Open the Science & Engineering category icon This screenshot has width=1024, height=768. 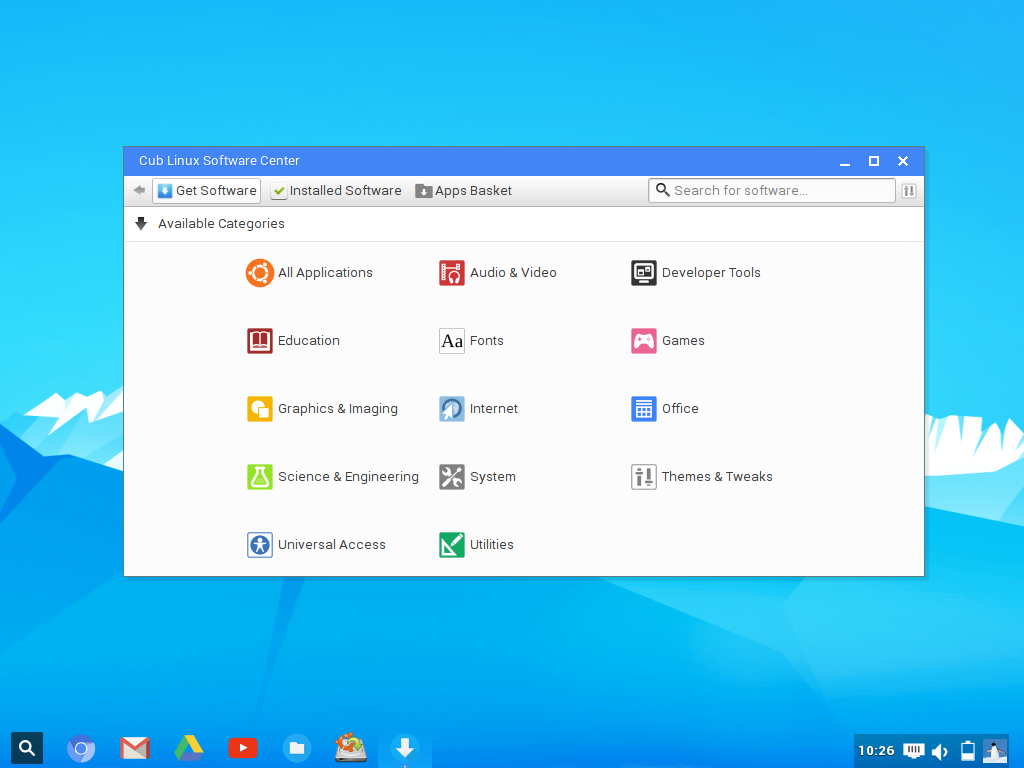click(259, 477)
